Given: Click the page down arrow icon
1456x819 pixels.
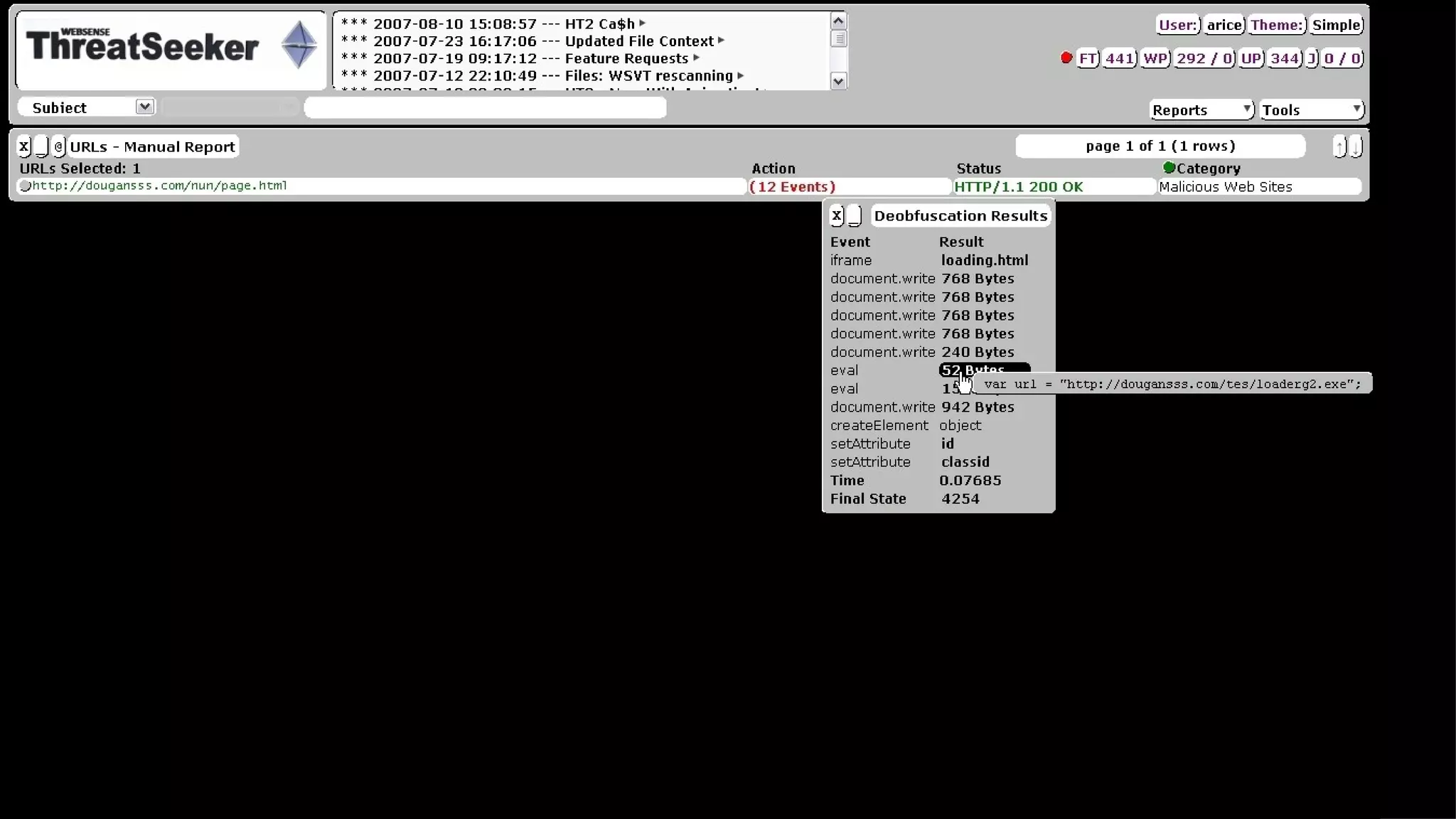Looking at the screenshot, I should tap(1356, 146).
